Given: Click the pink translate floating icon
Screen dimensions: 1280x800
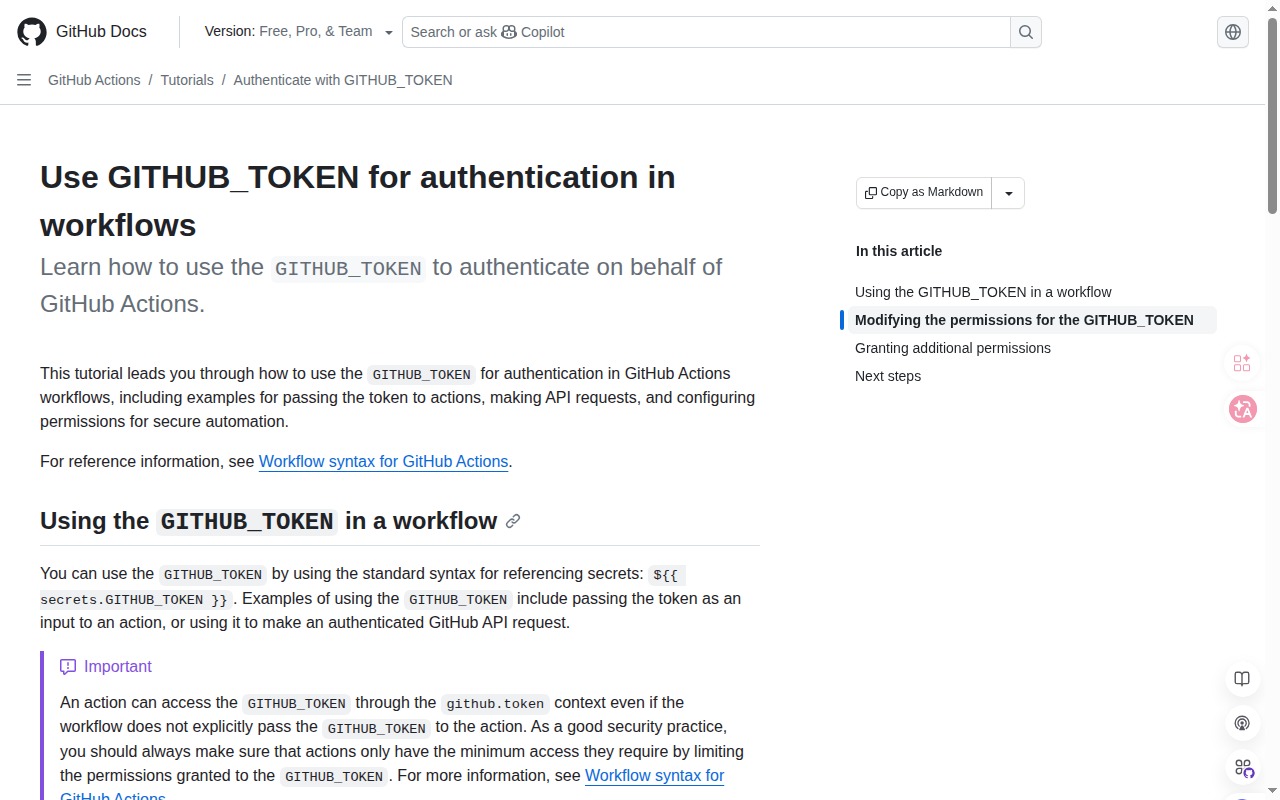Looking at the screenshot, I should tap(1242, 409).
